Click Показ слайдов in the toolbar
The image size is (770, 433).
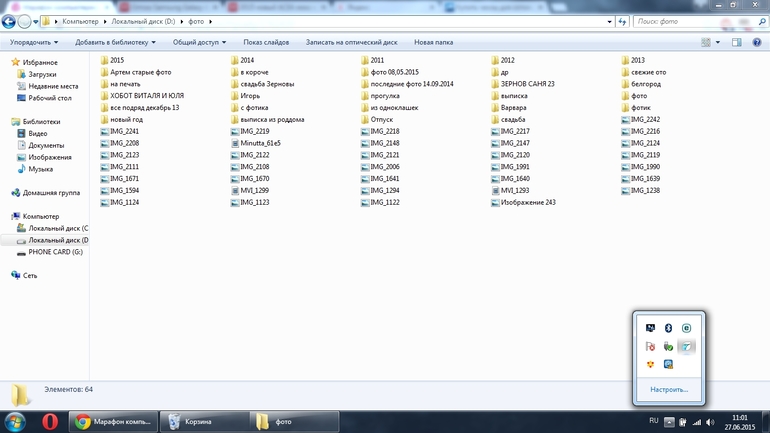266,42
